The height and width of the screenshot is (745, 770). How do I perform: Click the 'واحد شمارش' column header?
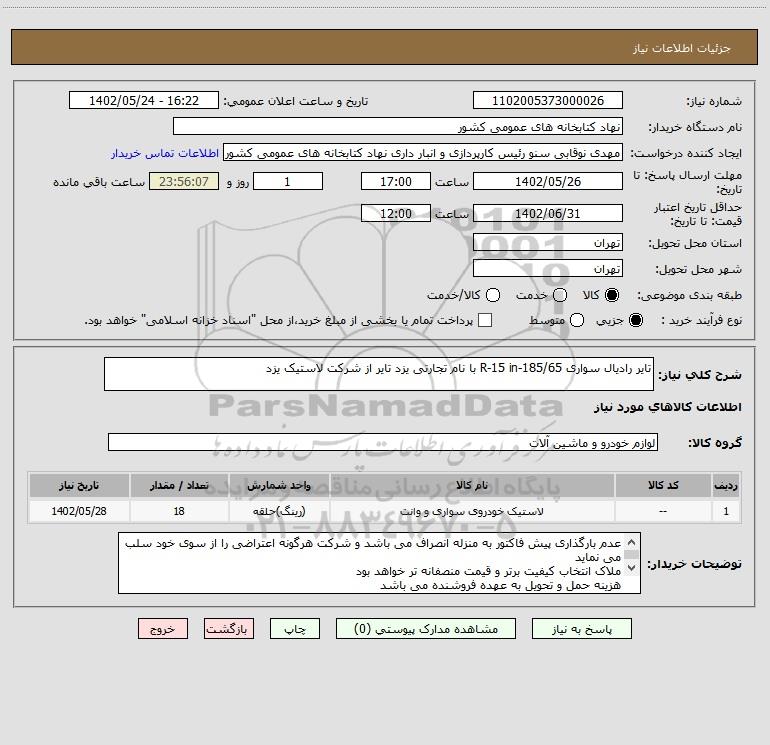tap(279, 485)
